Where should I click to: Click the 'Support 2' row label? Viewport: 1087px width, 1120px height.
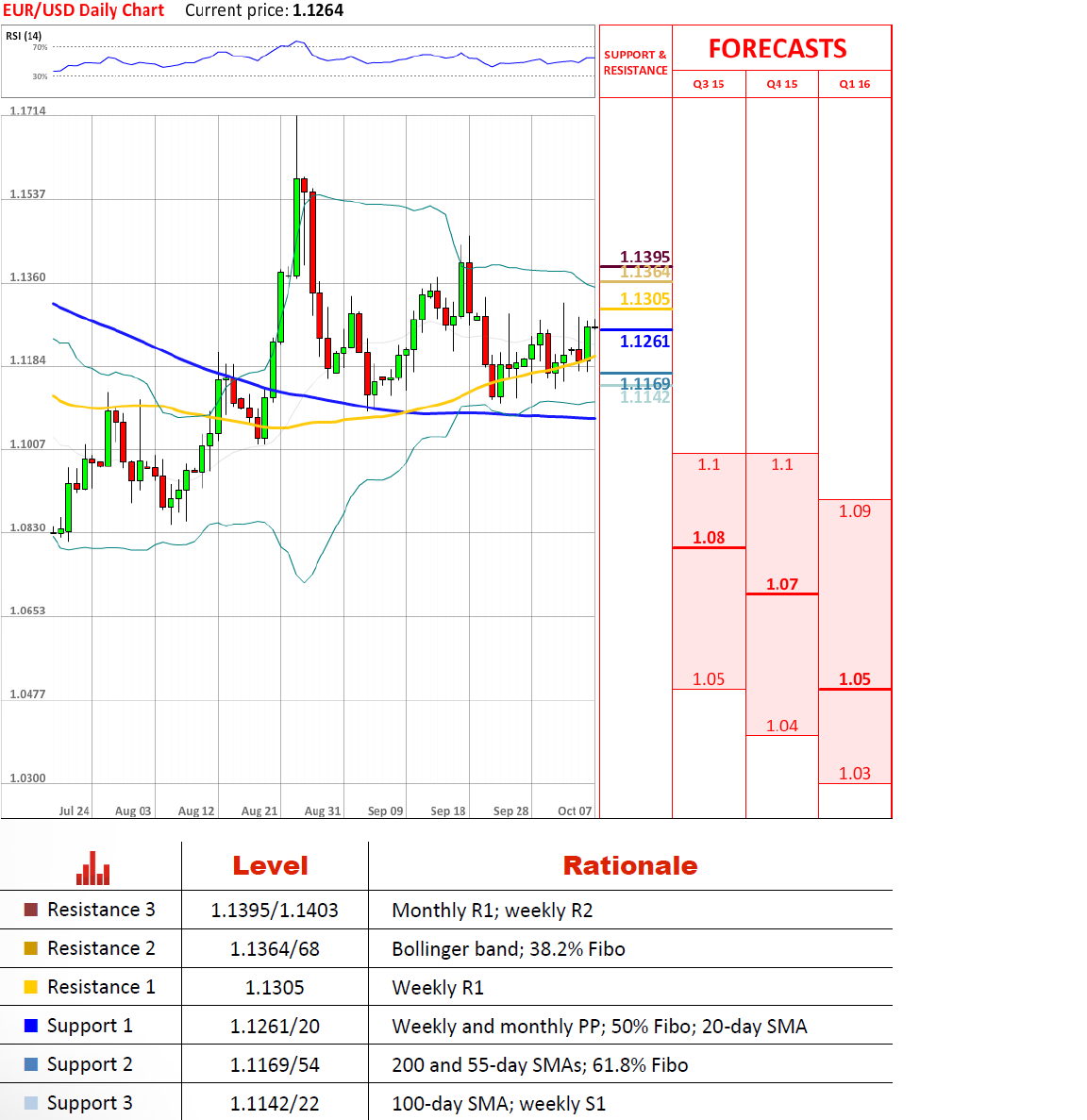pyautogui.click(x=90, y=1065)
